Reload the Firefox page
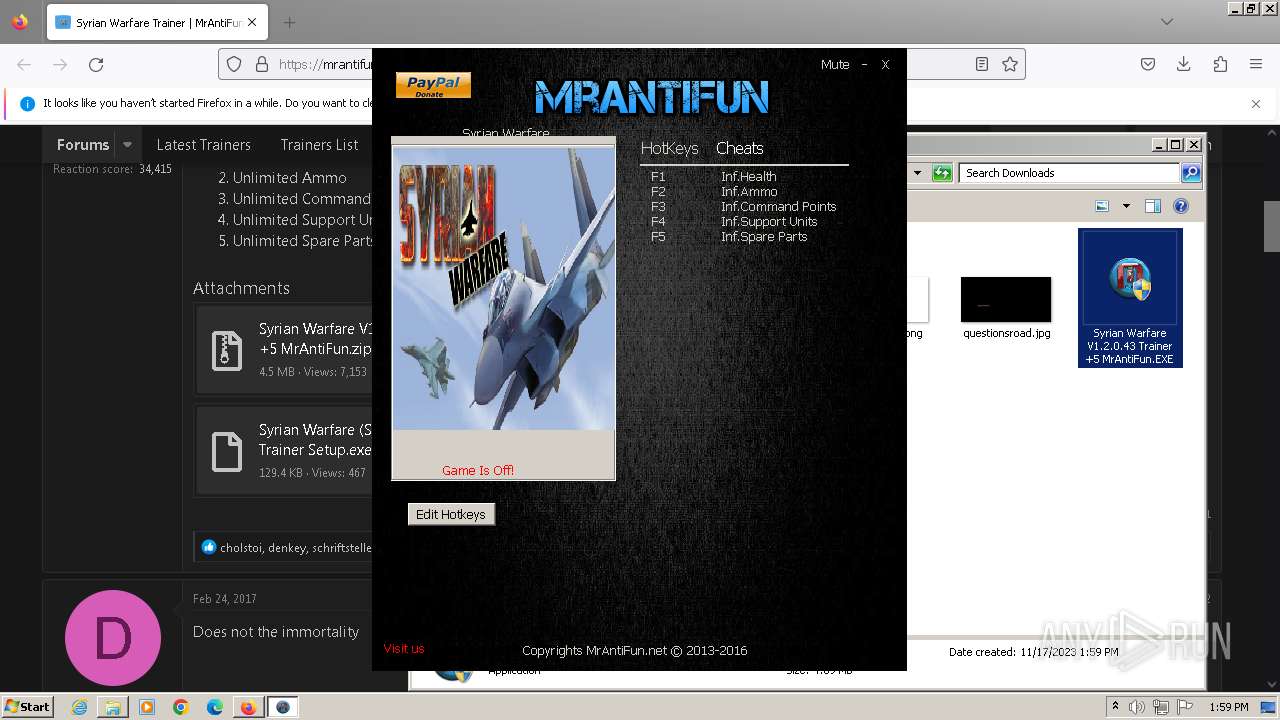 (x=96, y=64)
